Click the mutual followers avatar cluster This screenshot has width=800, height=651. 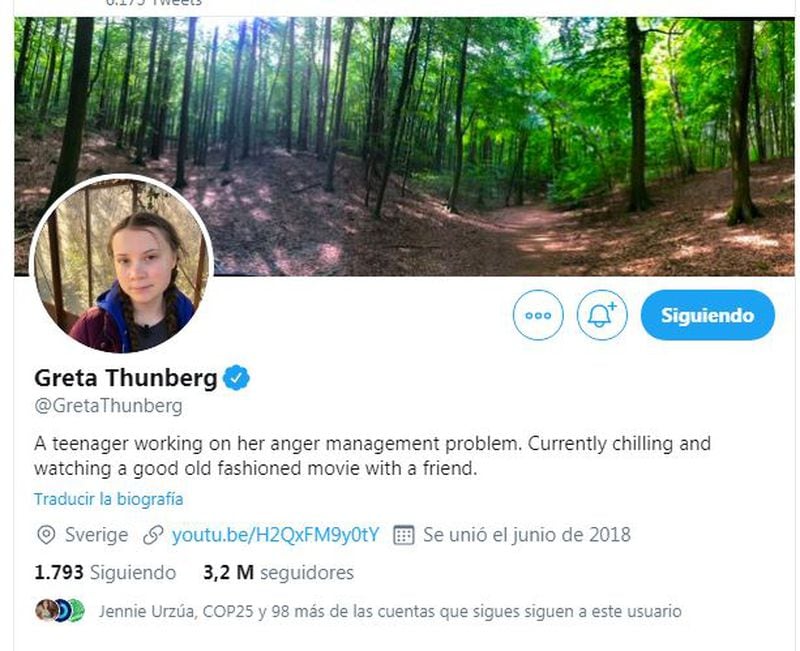coord(60,611)
